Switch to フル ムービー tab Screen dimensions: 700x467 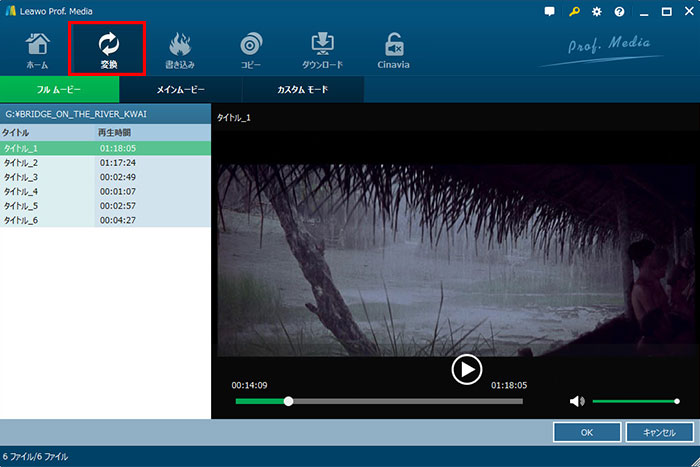coord(59,90)
